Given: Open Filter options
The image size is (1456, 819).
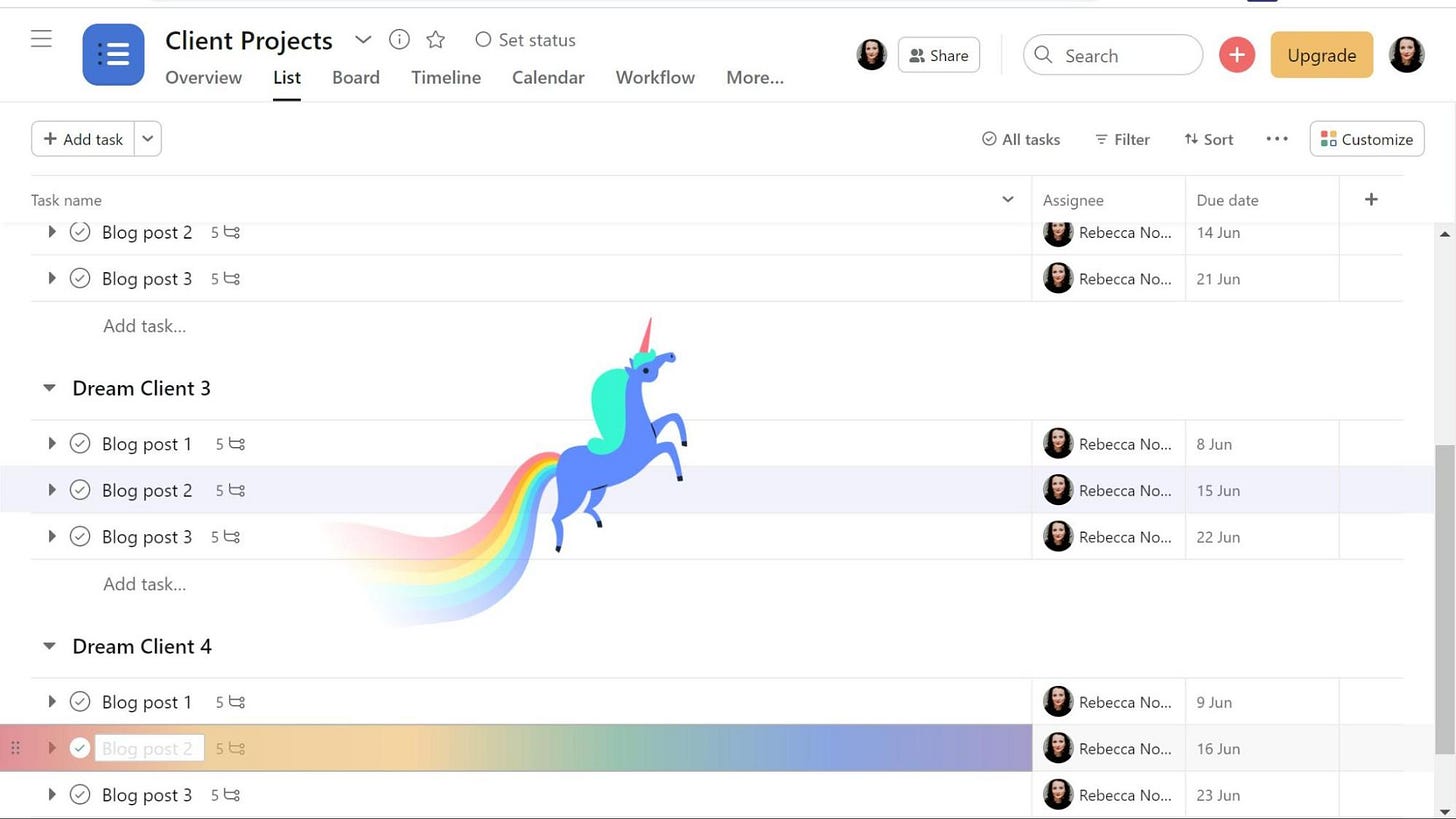Looking at the screenshot, I should point(1121,139).
